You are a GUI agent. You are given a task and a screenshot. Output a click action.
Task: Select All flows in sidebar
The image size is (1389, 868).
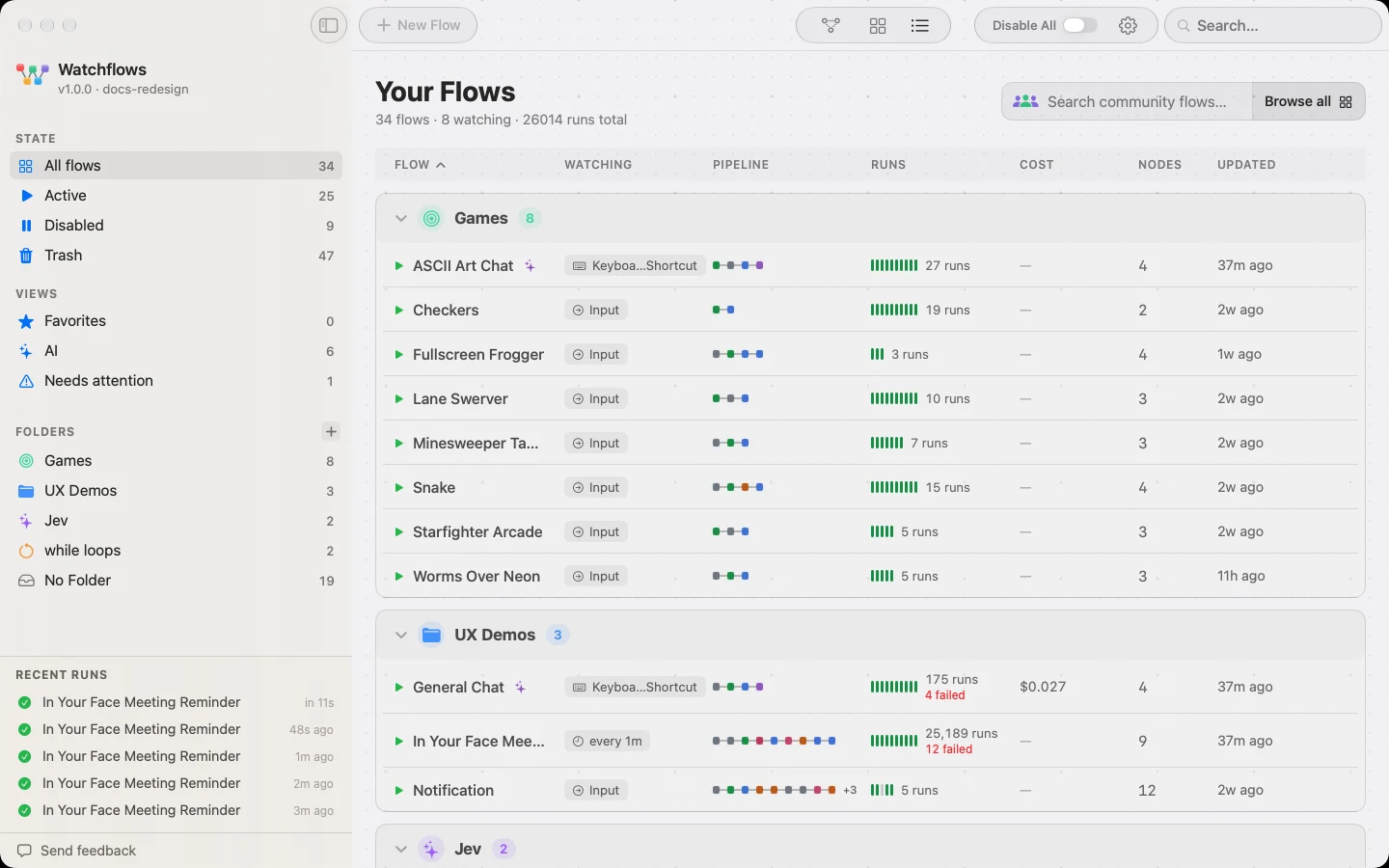pyautogui.click(x=176, y=165)
